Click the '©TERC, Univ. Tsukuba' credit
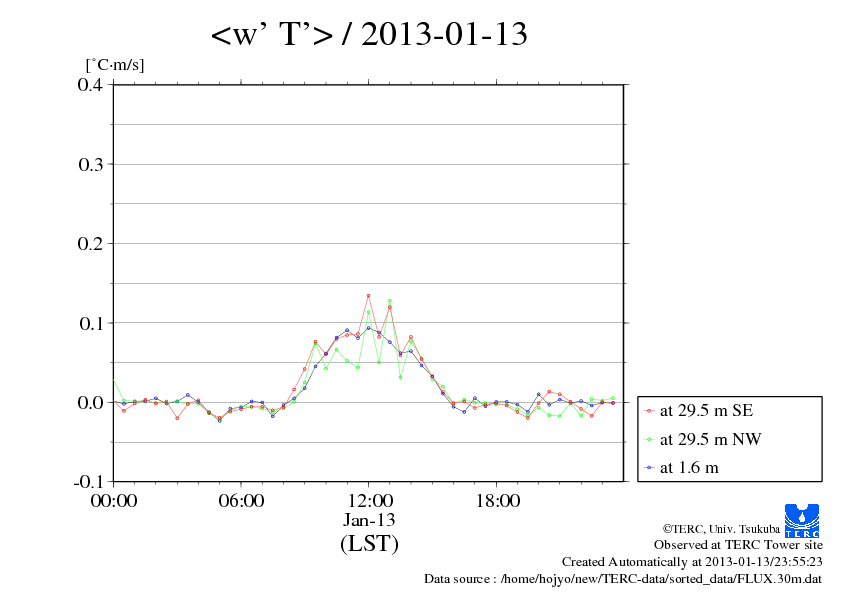Viewport: 842px width, 595px height. [x=721, y=529]
